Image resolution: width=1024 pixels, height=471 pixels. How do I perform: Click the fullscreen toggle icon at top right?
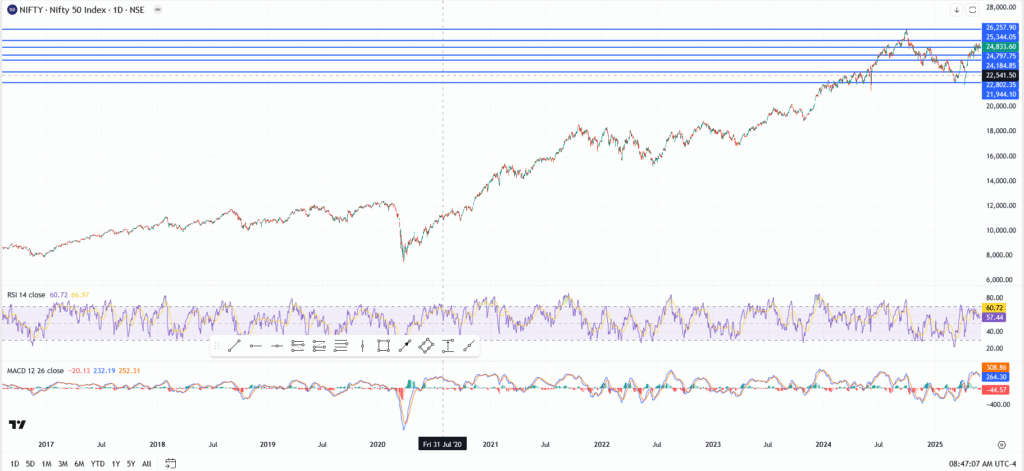[971, 9]
